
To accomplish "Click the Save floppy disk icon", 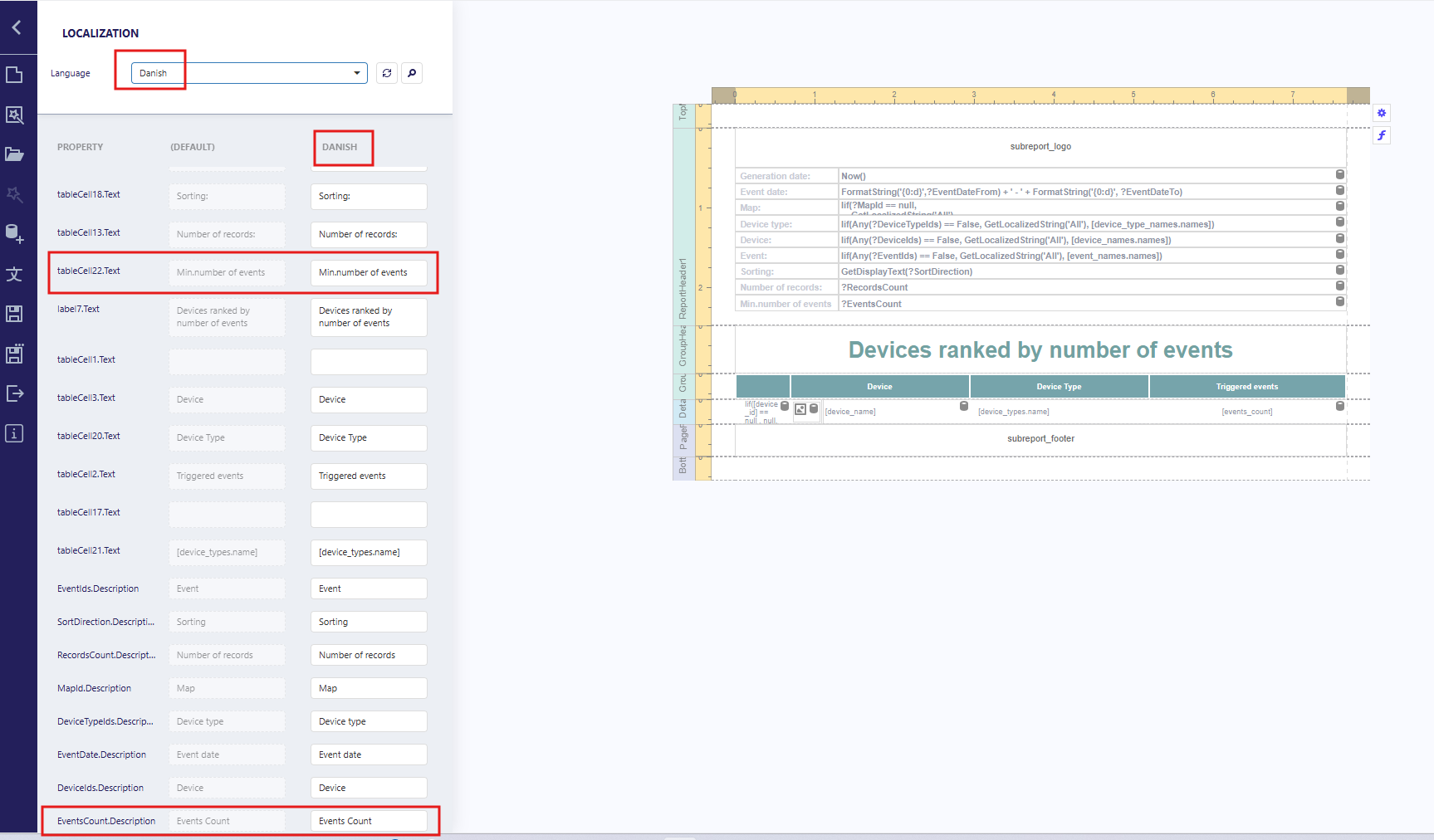I will coord(15,314).
